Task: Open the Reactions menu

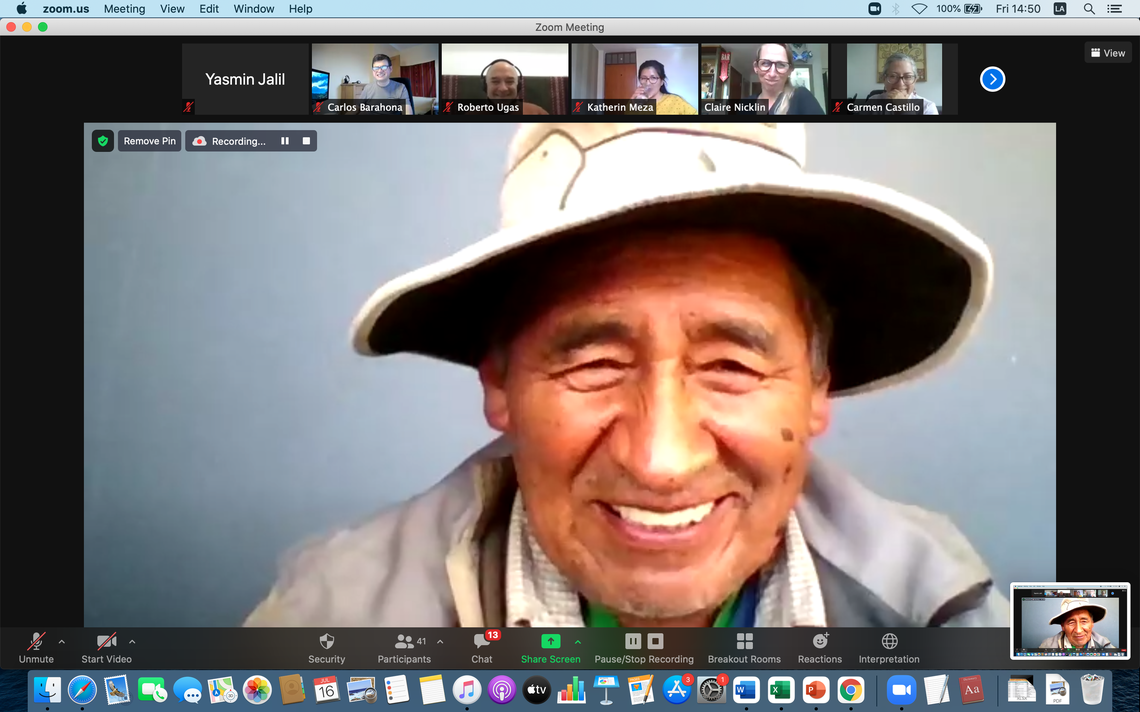Action: [820, 642]
